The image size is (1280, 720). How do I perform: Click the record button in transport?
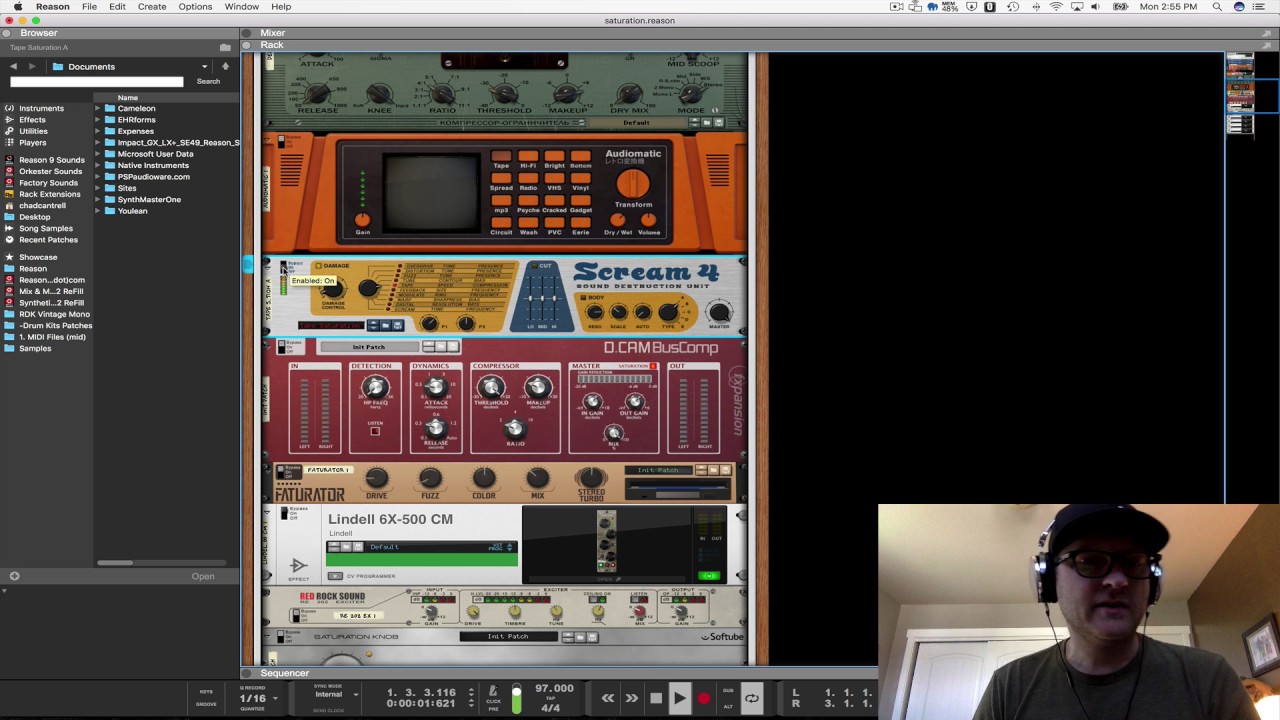click(x=703, y=698)
